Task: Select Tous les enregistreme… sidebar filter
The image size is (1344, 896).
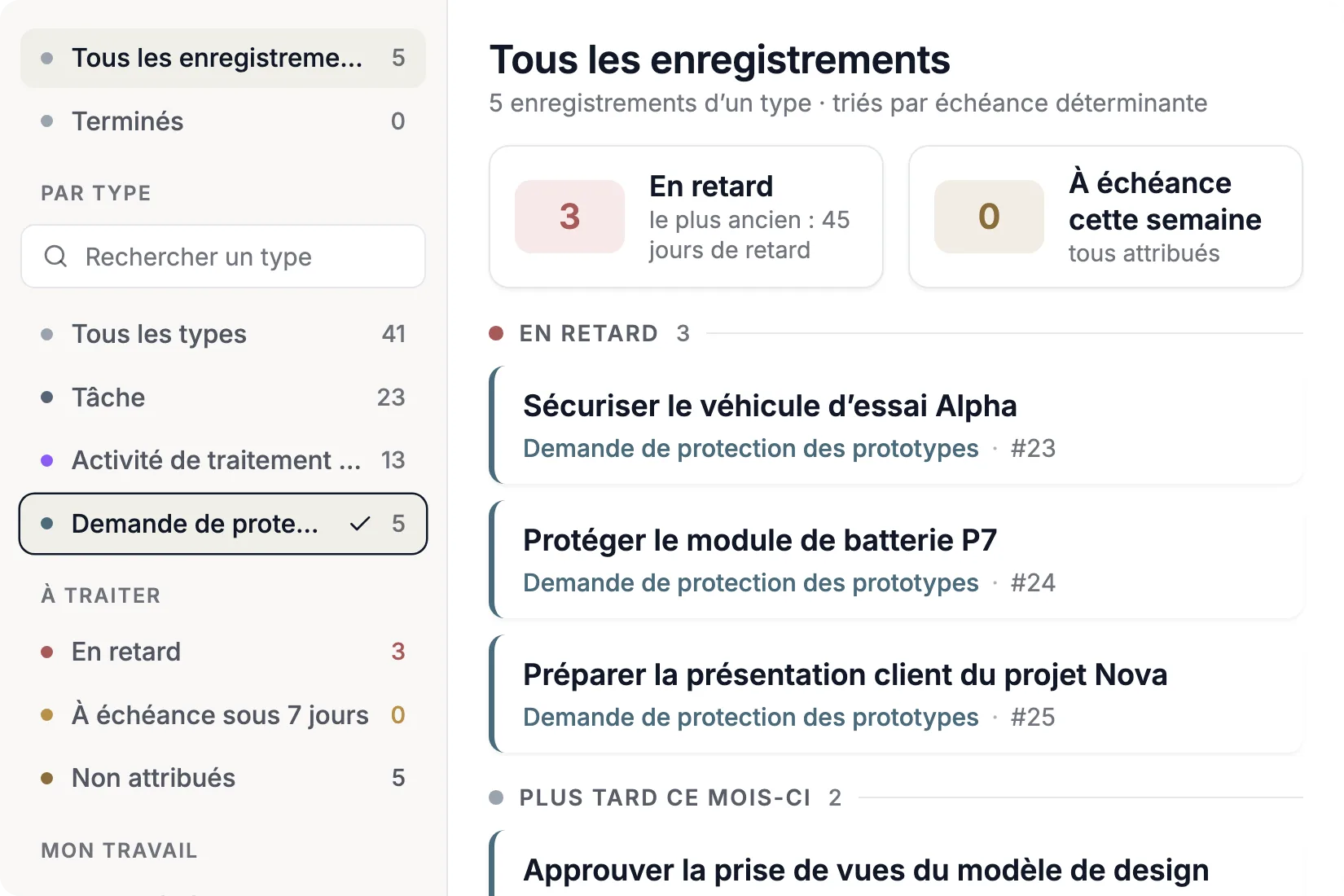Action: [x=223, y=58]
